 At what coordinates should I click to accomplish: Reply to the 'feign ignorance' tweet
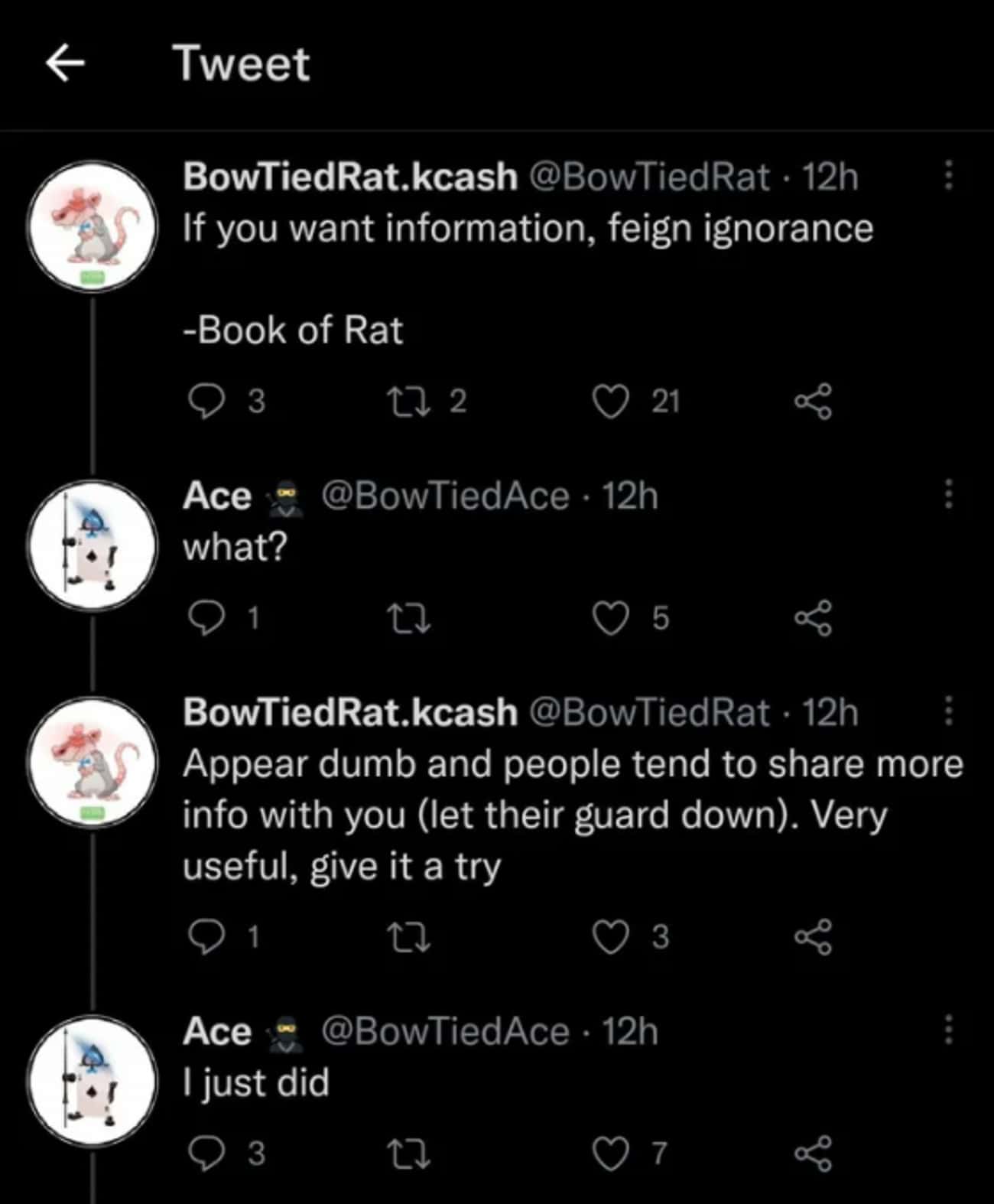click(x=206, y=401)
